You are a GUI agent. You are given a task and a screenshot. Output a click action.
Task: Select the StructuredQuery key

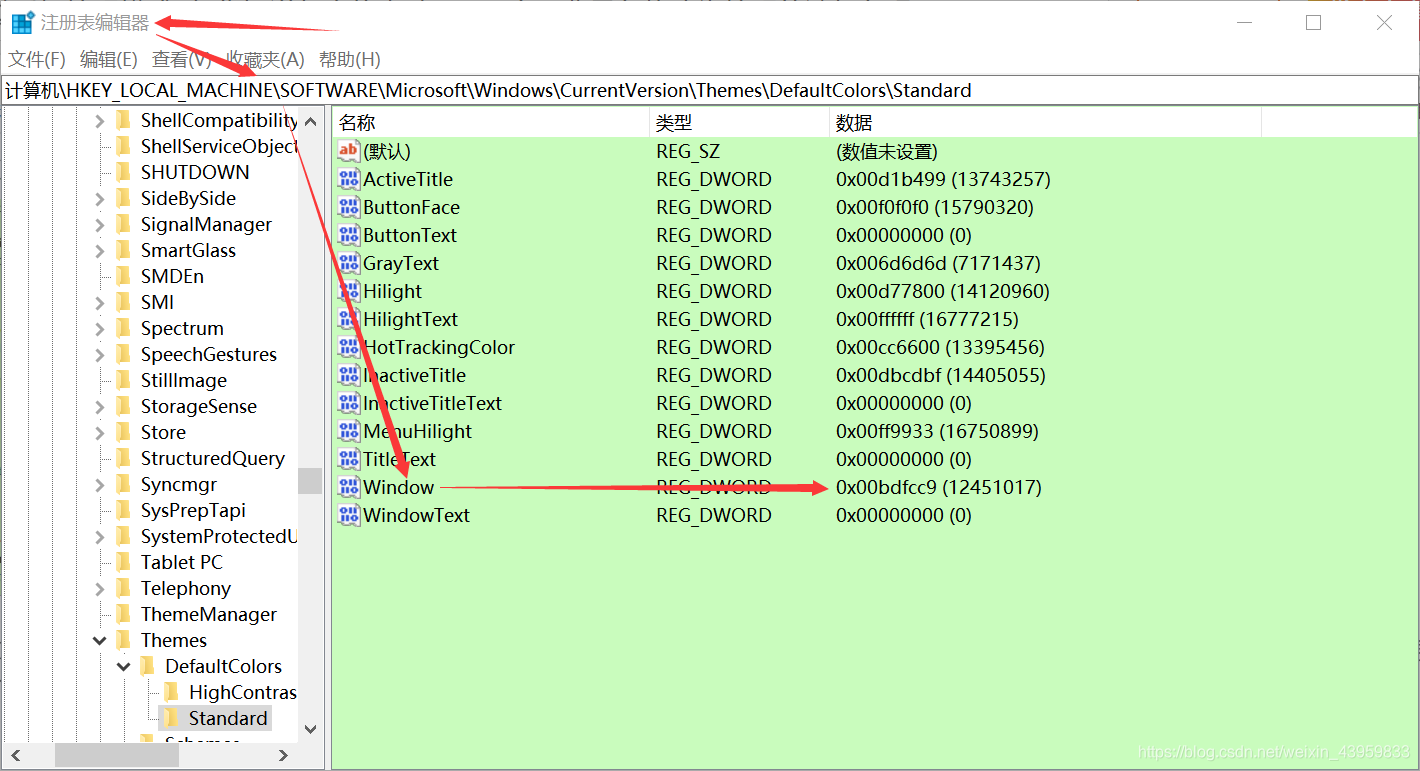tap(212, 458)
